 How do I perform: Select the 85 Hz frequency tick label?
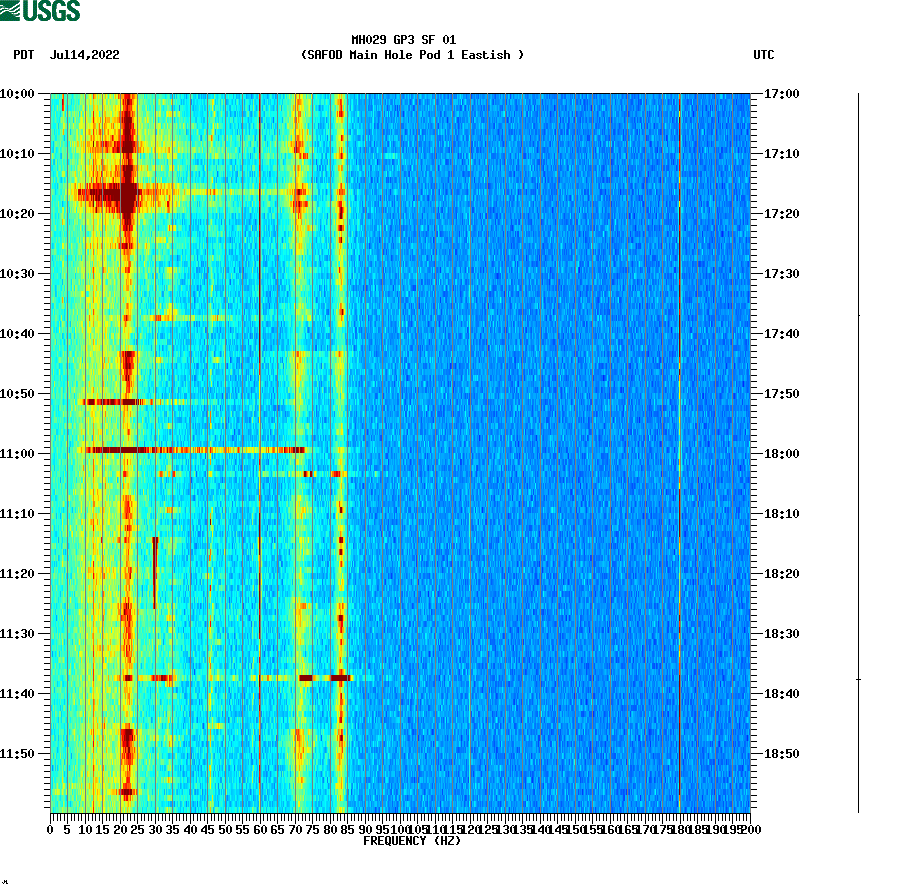click(x=346, y=828)
